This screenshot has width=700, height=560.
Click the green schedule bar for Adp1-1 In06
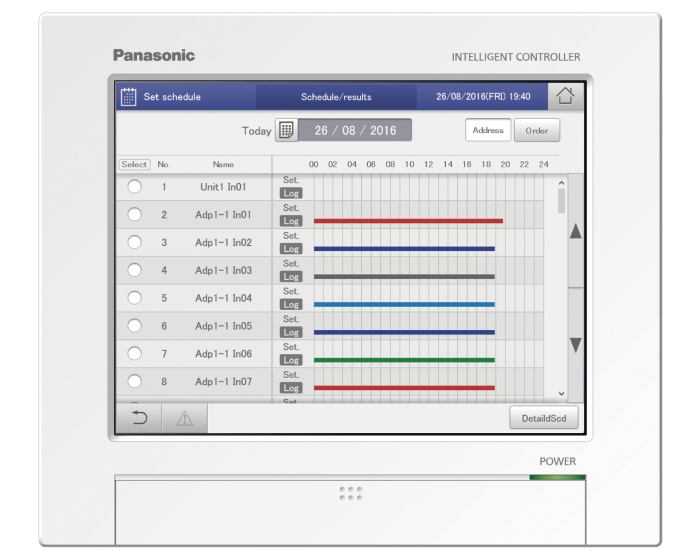tap(404, 360)
